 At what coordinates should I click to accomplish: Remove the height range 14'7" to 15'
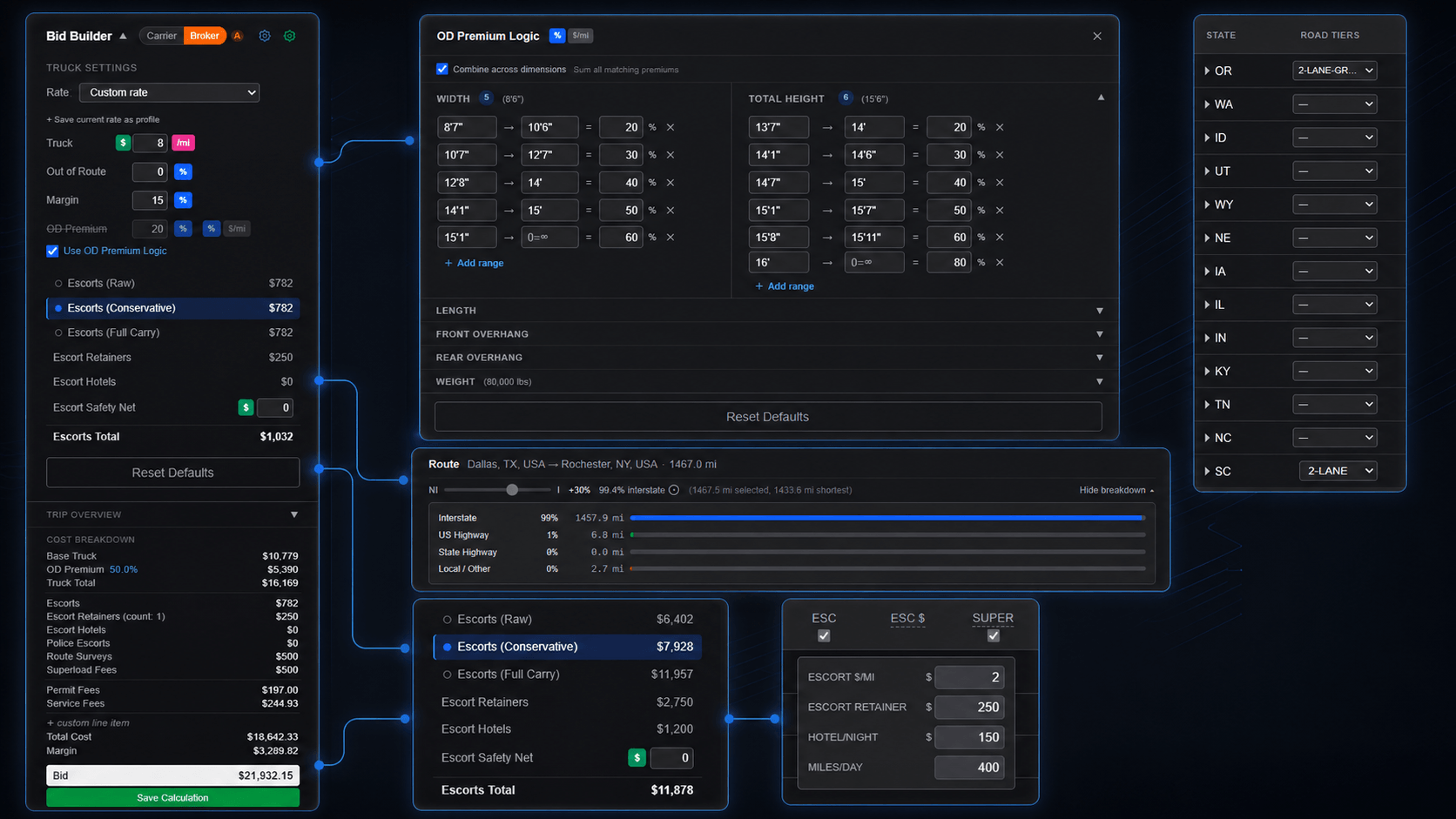pyautogui.click(x=1000, y=183)
